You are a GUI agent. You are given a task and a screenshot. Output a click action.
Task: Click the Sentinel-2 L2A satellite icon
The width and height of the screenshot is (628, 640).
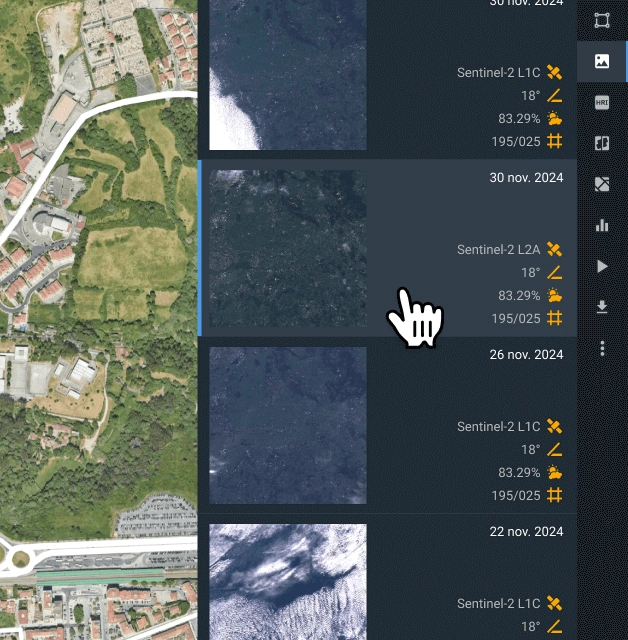[x=554, y=249]
